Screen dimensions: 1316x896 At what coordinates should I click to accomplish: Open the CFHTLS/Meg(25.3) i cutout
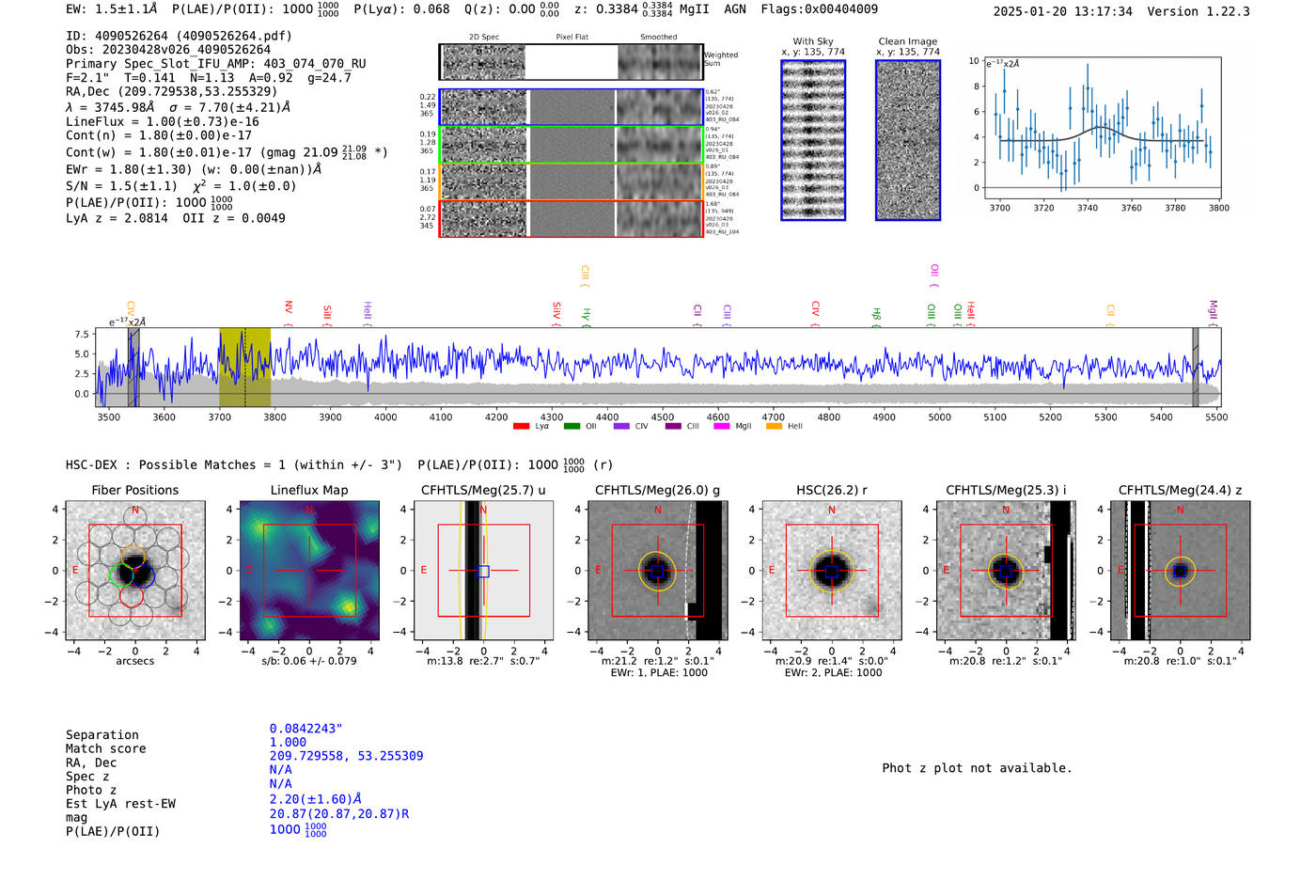click(x=1006, y=571)
